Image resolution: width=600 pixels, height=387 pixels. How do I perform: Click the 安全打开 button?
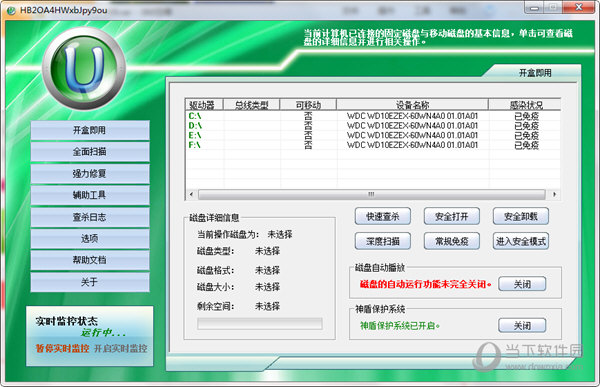coord(452,216)
